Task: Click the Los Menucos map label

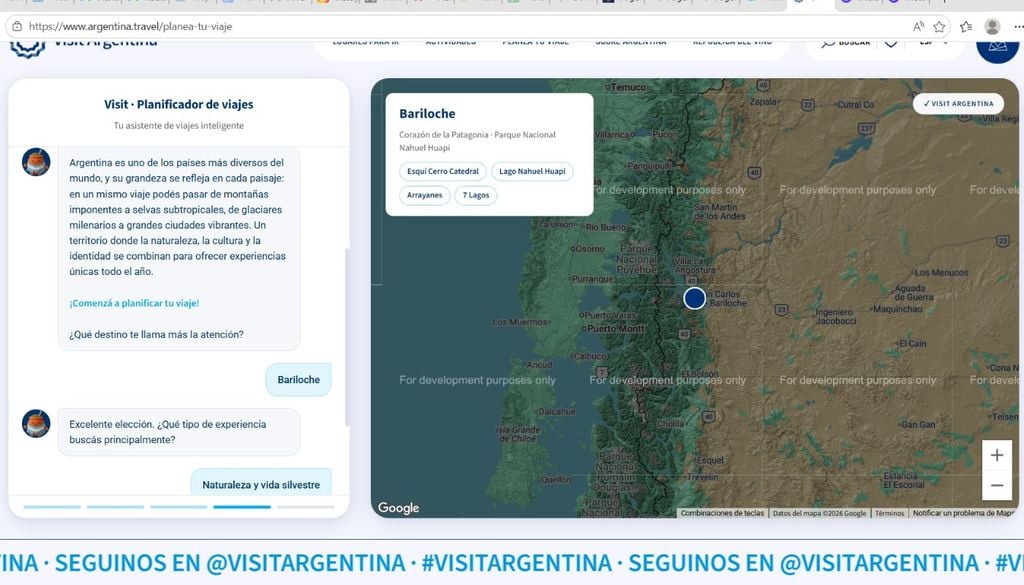Action: [x=941, y=272]
